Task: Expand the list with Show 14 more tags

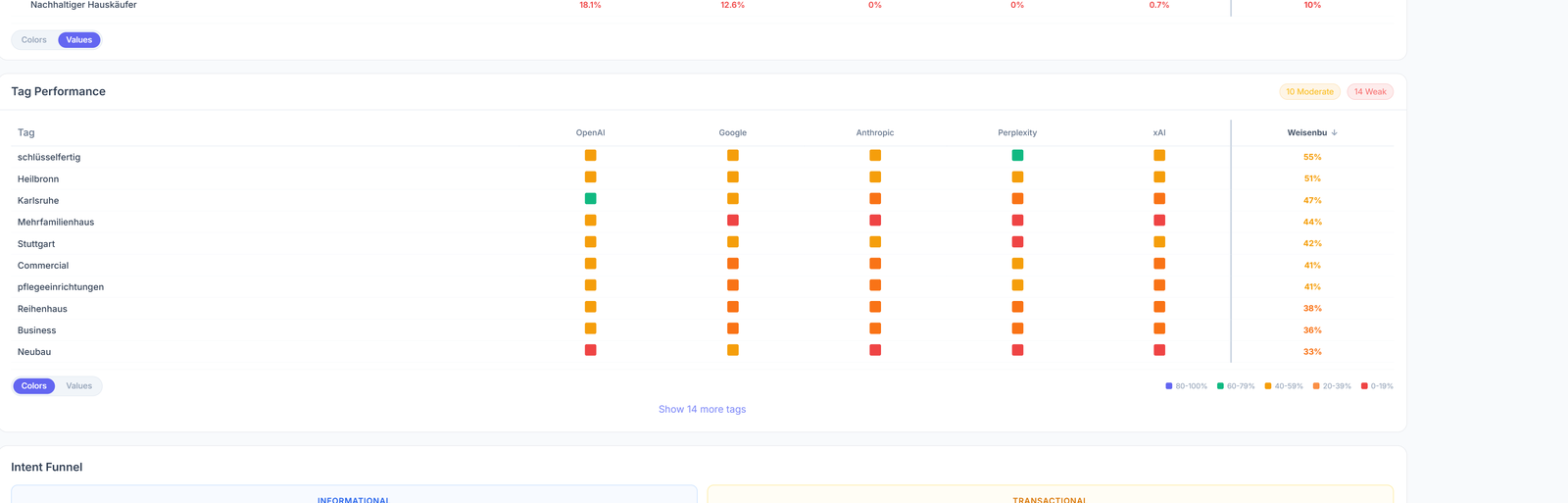Action: point(702,410)
